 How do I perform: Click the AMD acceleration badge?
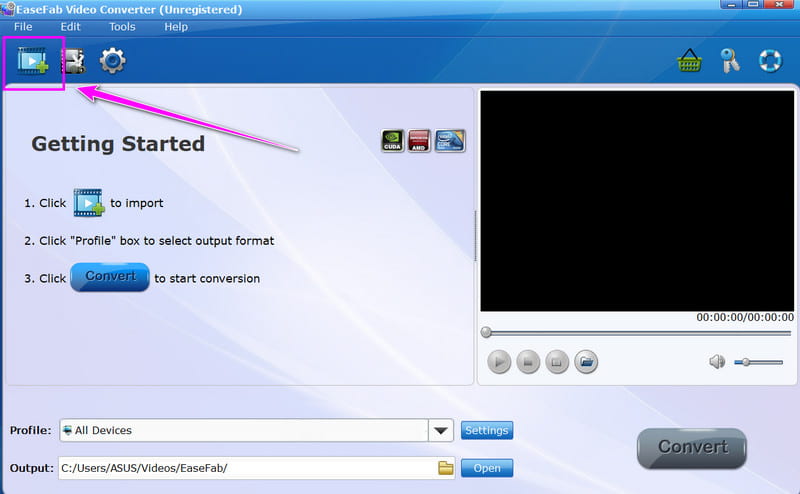(419, 141)
